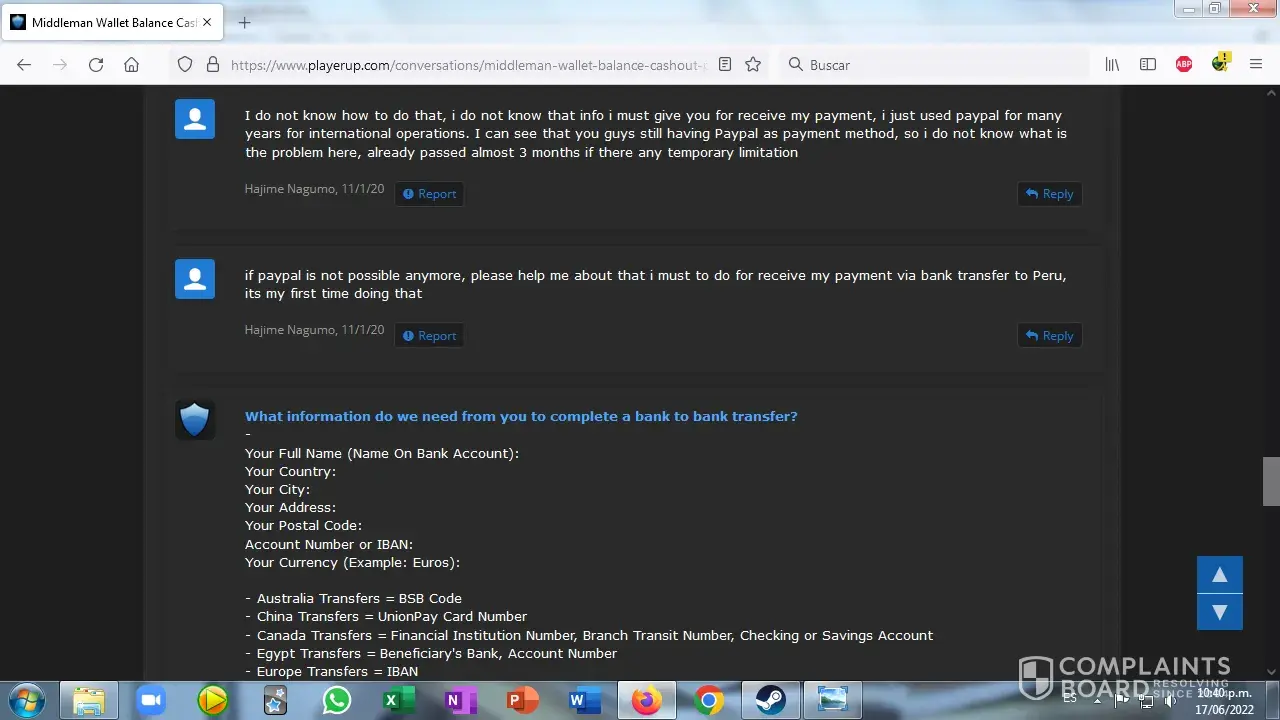
Task: Click the 'Your Address:' line
Action: (290, 507)
